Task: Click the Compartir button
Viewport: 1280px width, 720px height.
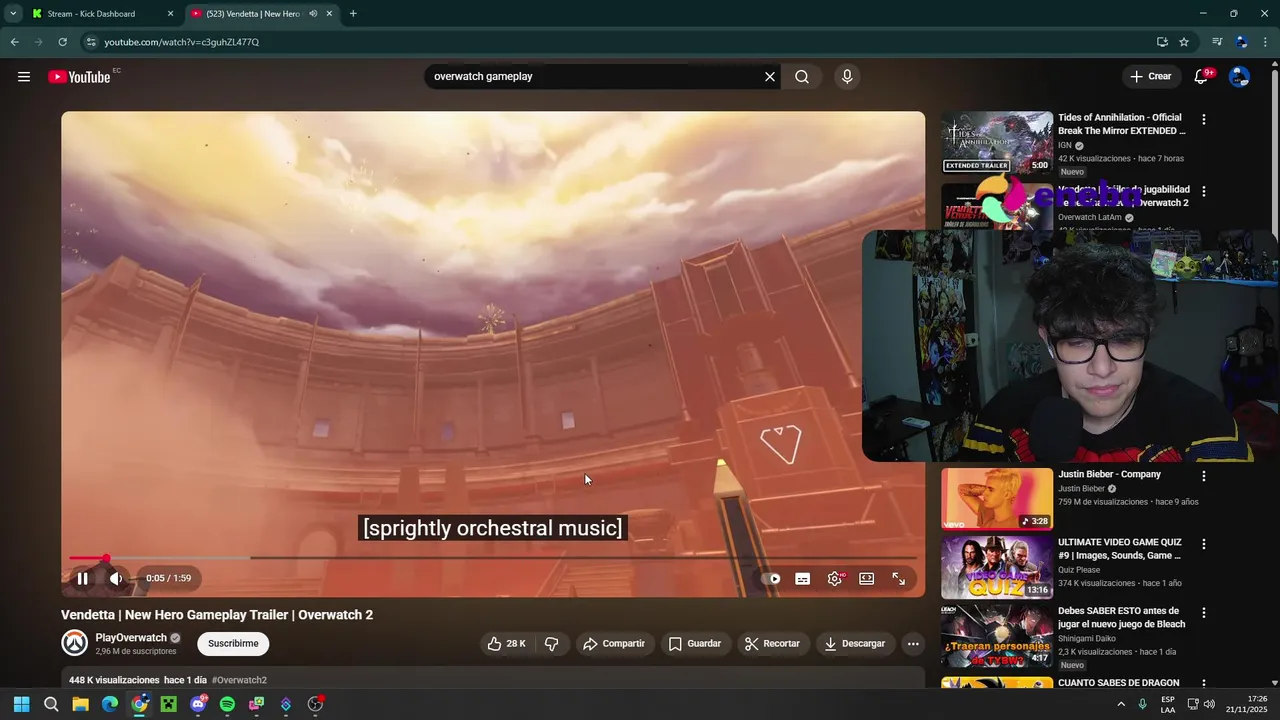Action: pyautogui.click(x=614, y=643)
